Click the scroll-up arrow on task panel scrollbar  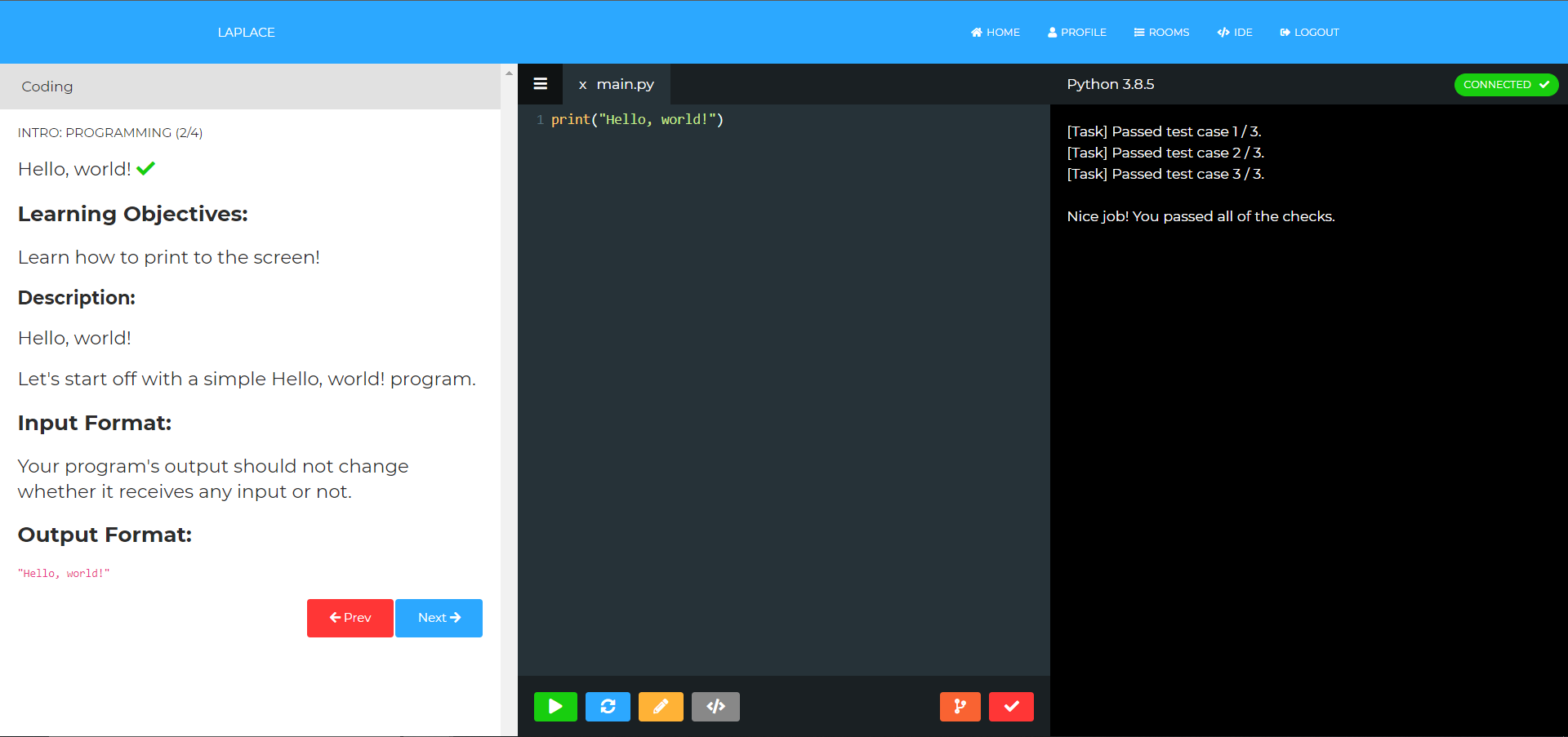pos(509,73)
